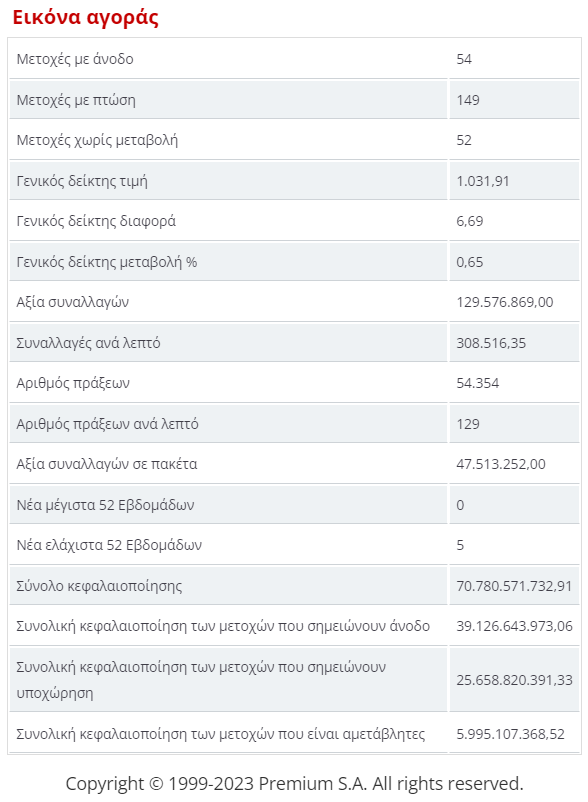Image resolution: width=588 pixels, height=802 pixels.
Task: Select the Αξία συναλλαγών σε πακέτα value
Action: click(x=501, y=464)
